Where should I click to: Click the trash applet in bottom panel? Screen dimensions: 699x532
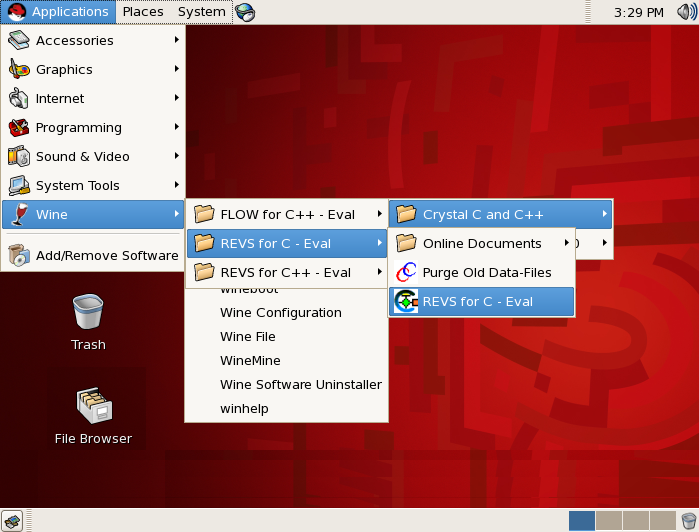click(x=689, y=521)
